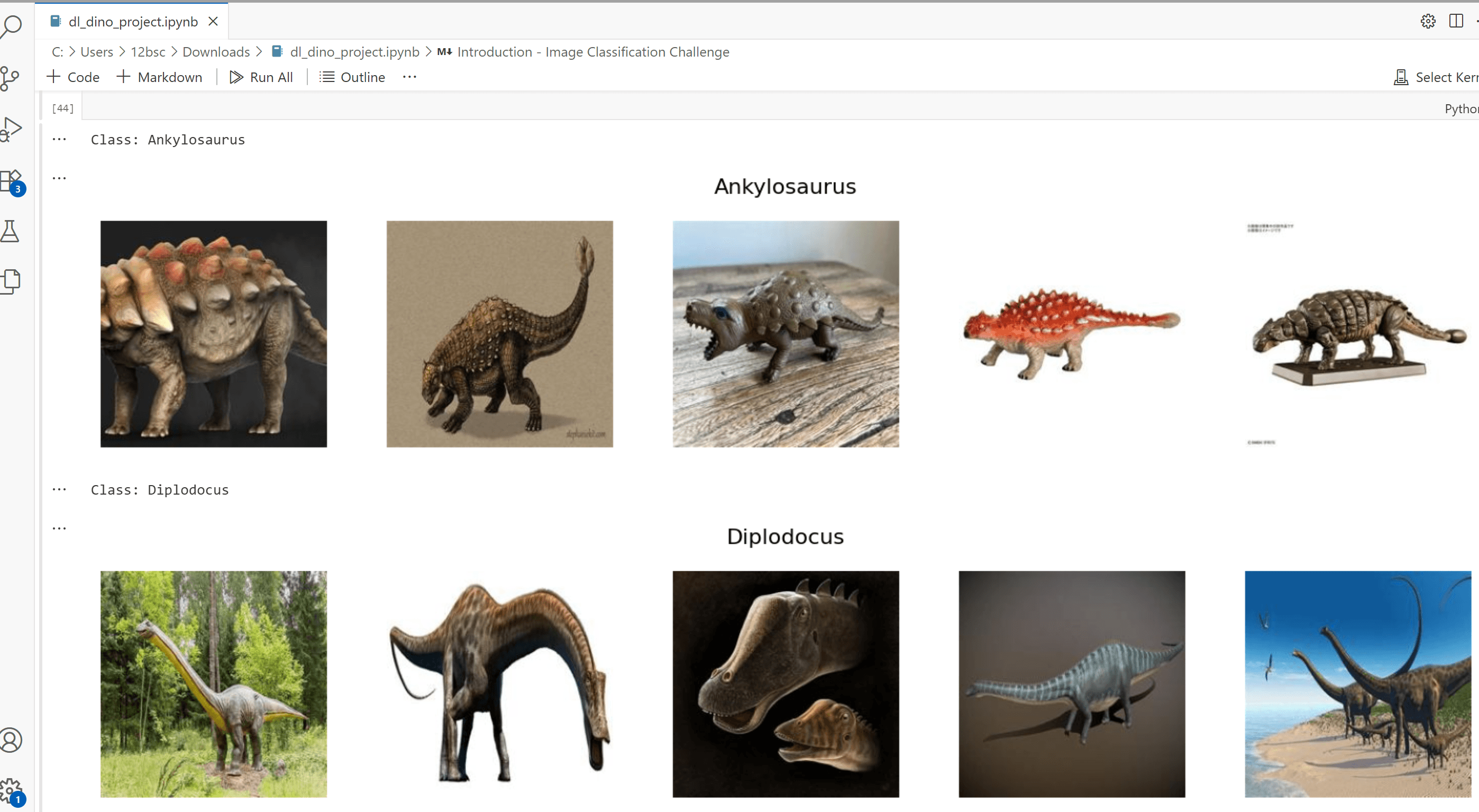Click the Ankylosaurus figure title
This screenshot has width=1479, height=812.
785,187
